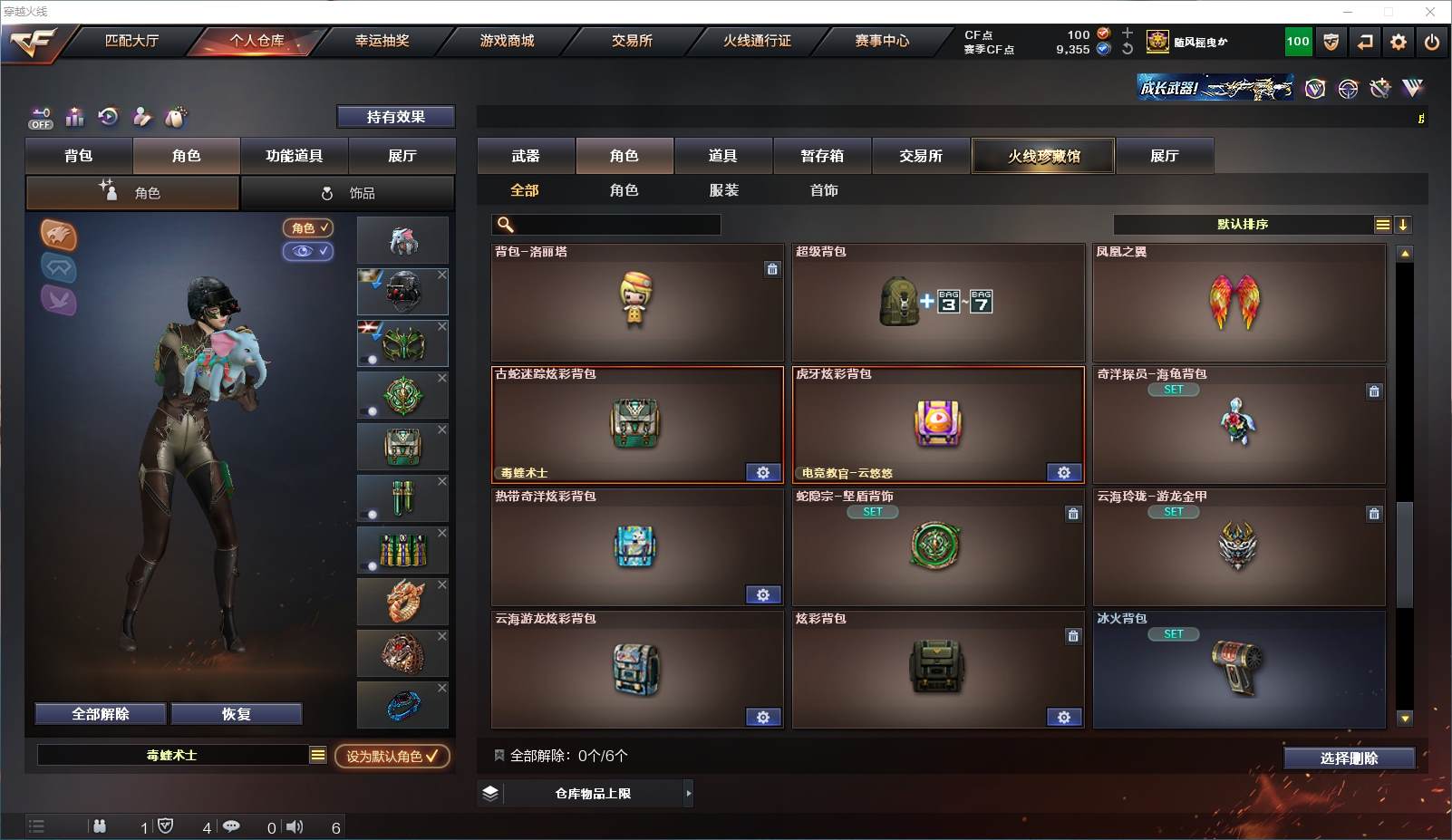Click the 选择删除 button

click(x=1349, y=758)
